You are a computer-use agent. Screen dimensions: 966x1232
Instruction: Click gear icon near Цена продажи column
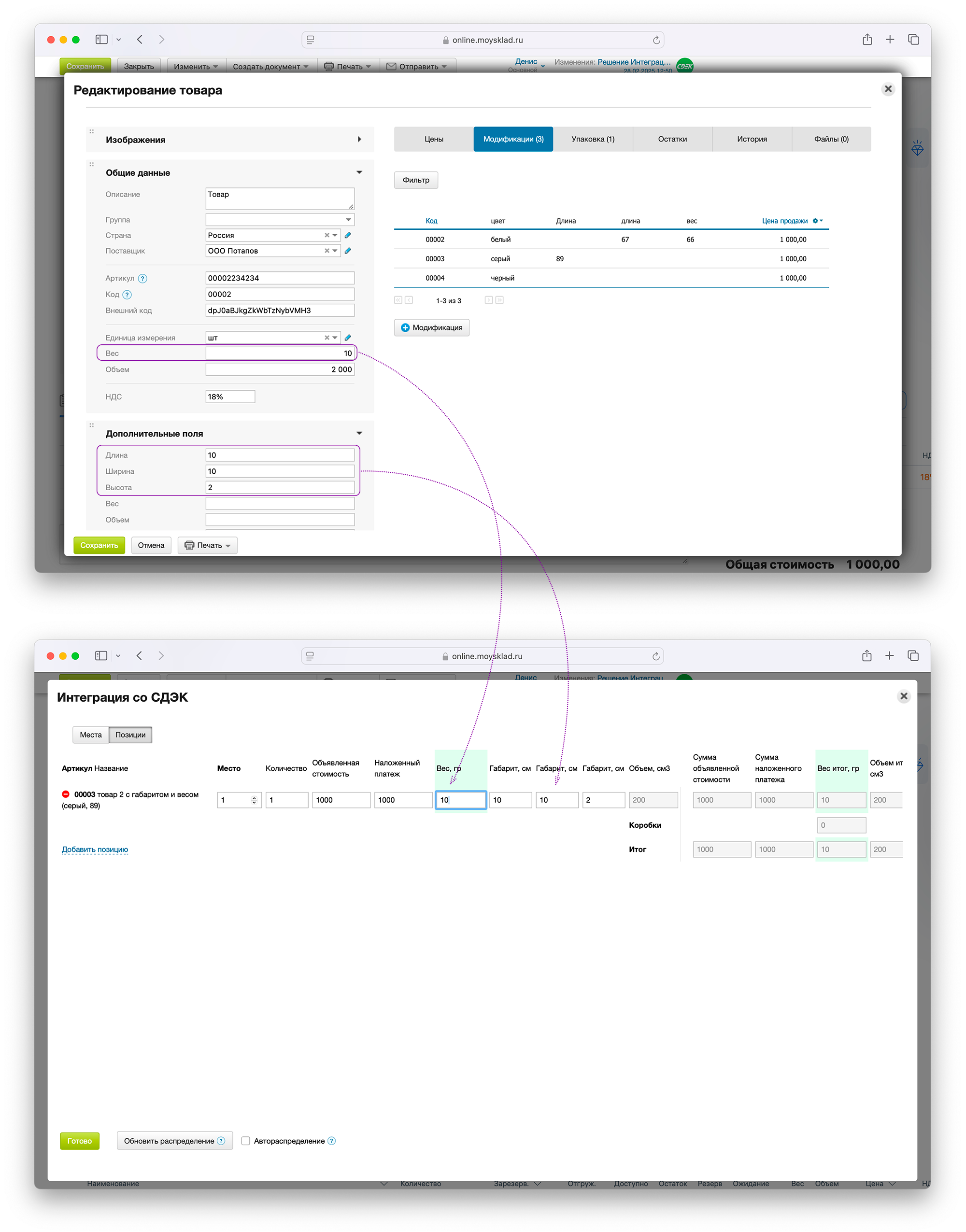816,221
